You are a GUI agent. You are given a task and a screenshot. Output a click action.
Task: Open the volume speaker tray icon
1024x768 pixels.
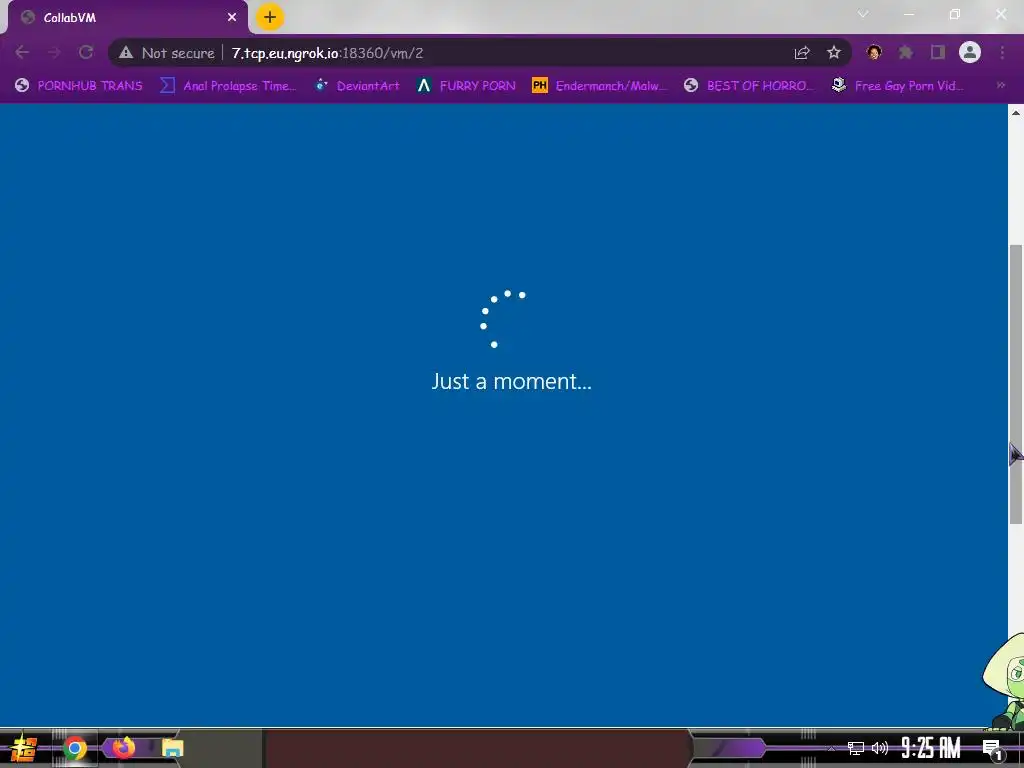point(880,748)
